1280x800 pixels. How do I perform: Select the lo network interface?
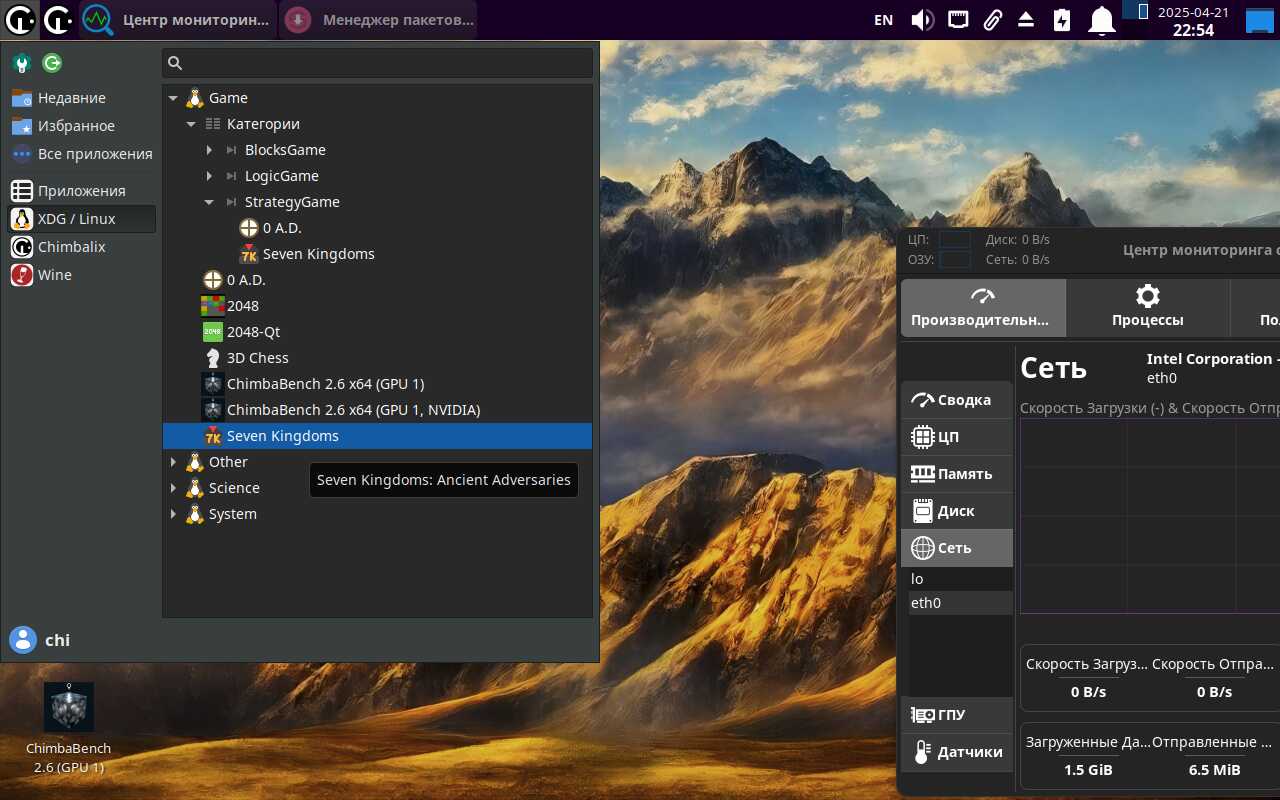960,579
